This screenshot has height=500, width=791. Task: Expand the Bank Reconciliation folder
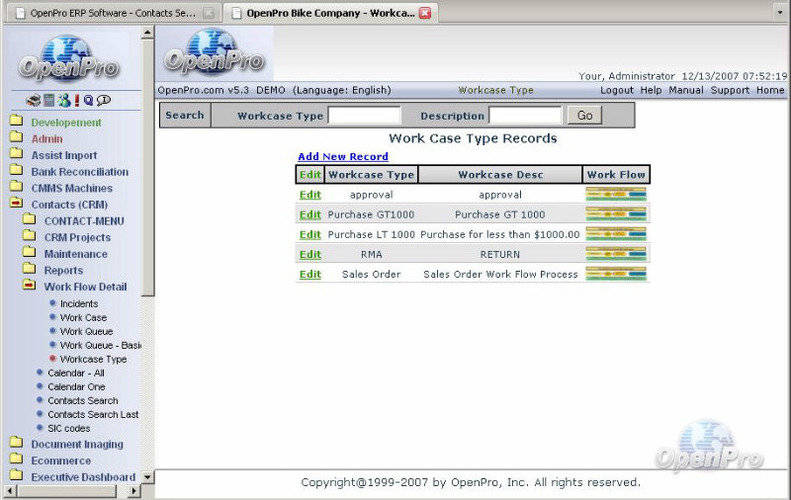coord(16,172)
